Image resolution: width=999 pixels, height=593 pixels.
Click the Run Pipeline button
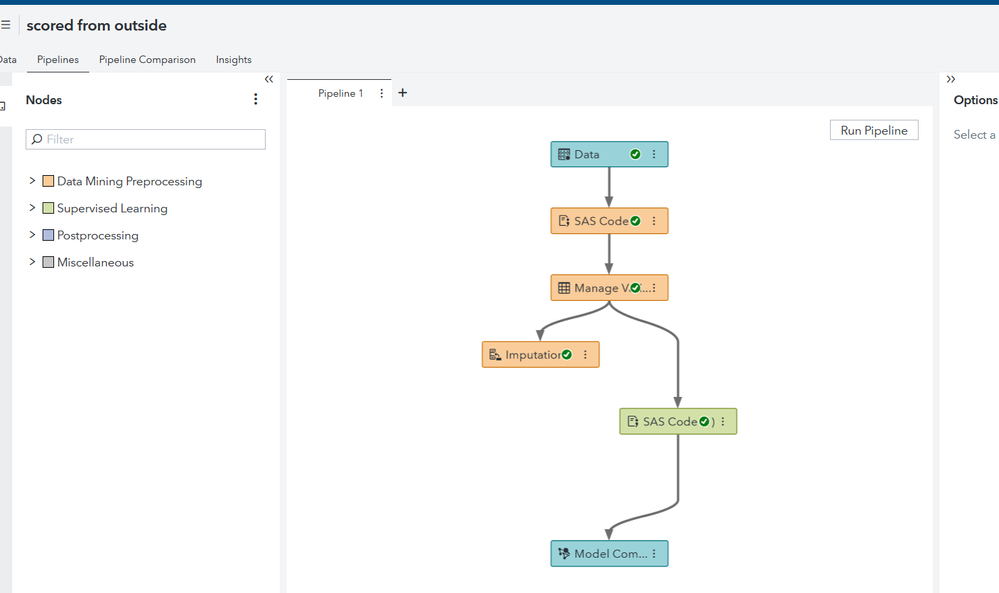873,130
